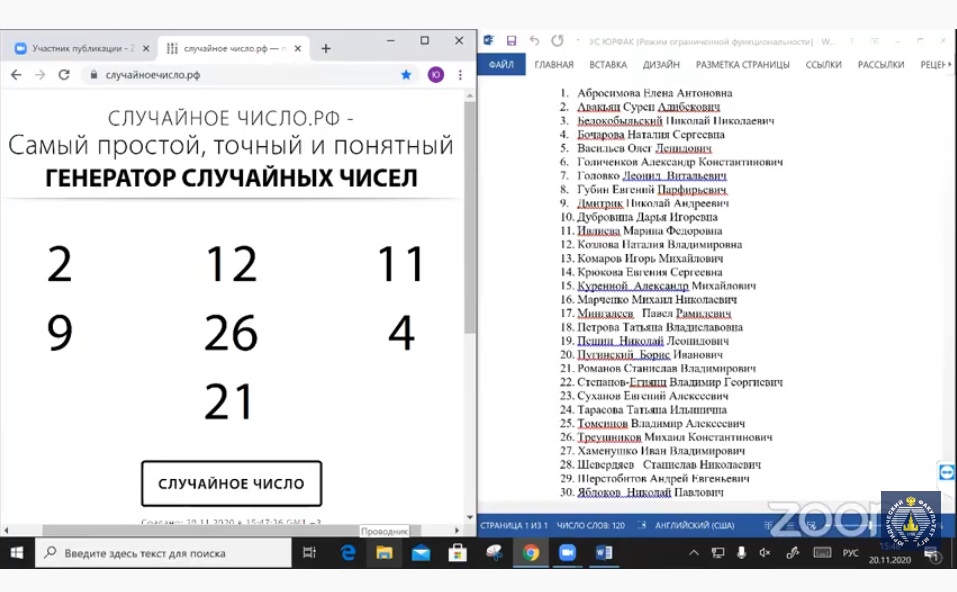Click the microphone icon in system tray
Image resolution: width=957 pixels, height=592 pixels.
pyautogui.click(x=741, y=553)
